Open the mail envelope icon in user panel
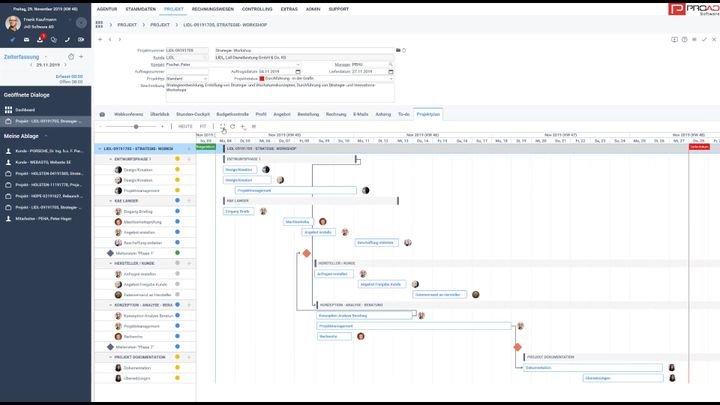The height and width of the screenshot is (405, 720). tap(27, 39)
